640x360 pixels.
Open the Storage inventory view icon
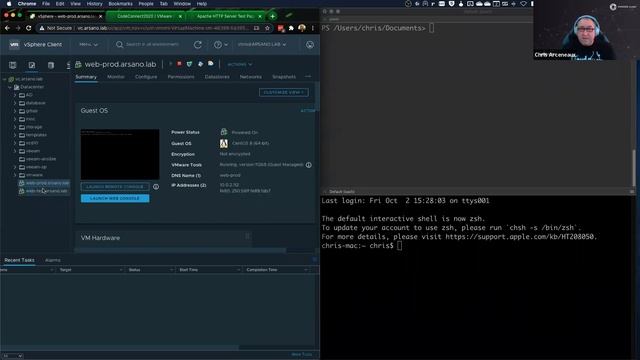point(51,65)
